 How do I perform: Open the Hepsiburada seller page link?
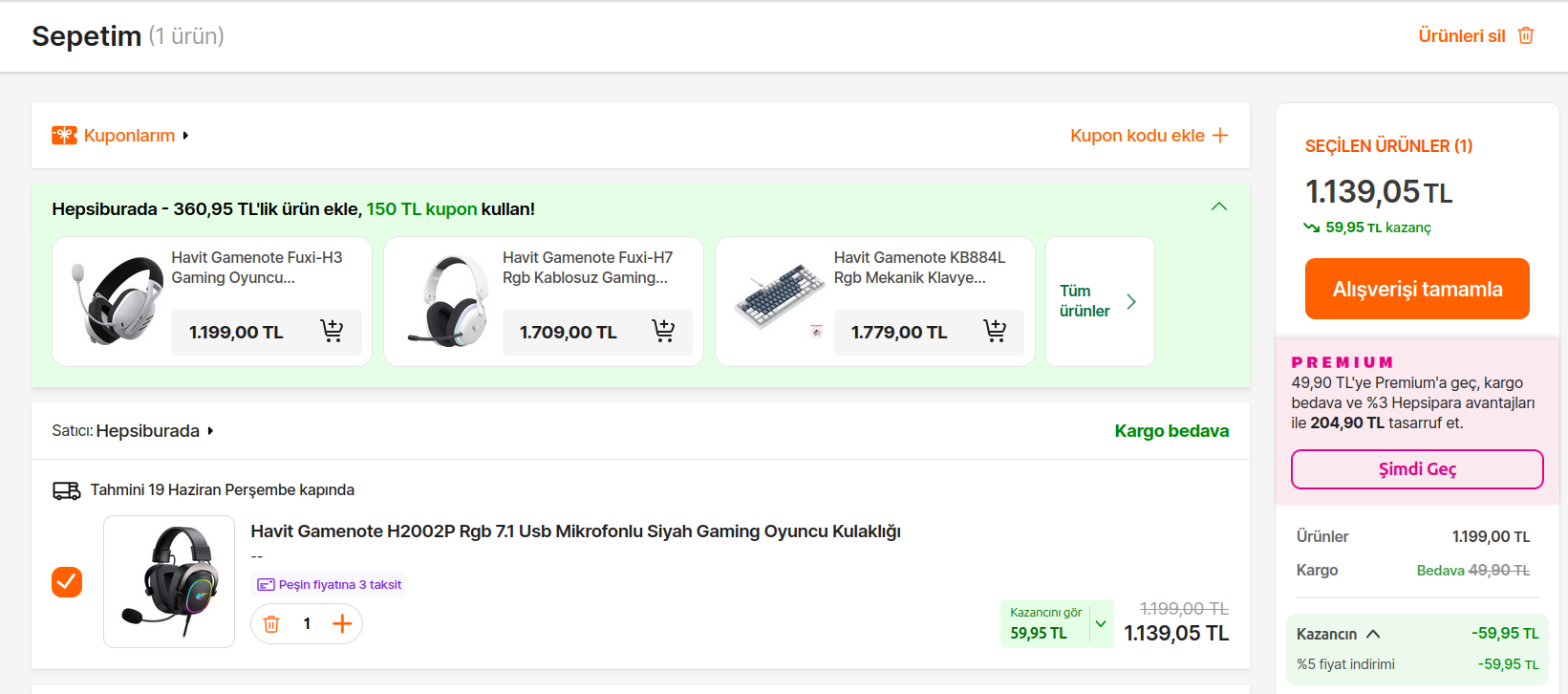click(x=148, y=431)
